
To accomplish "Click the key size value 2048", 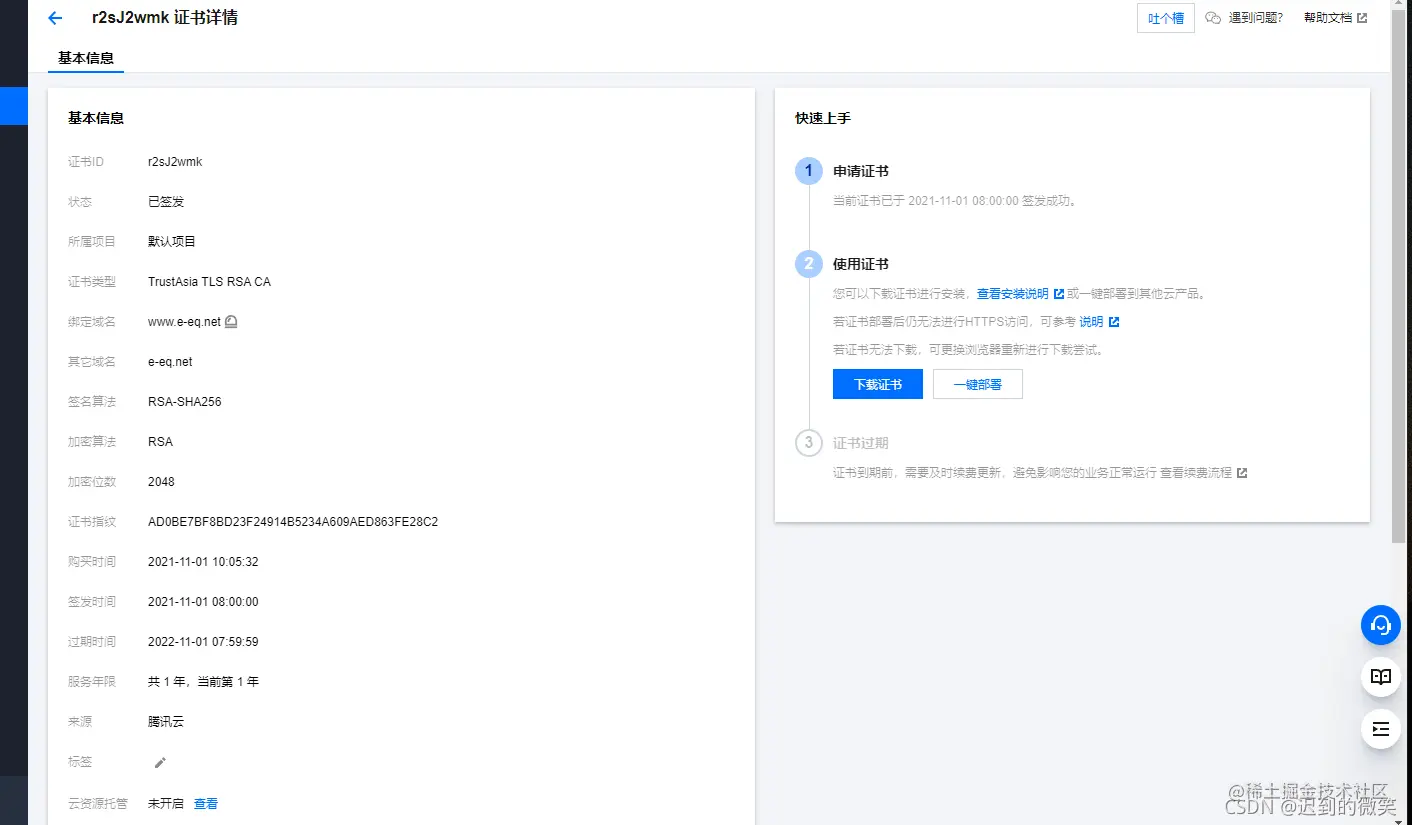I will pyautogui.click(x=161, y=482).
